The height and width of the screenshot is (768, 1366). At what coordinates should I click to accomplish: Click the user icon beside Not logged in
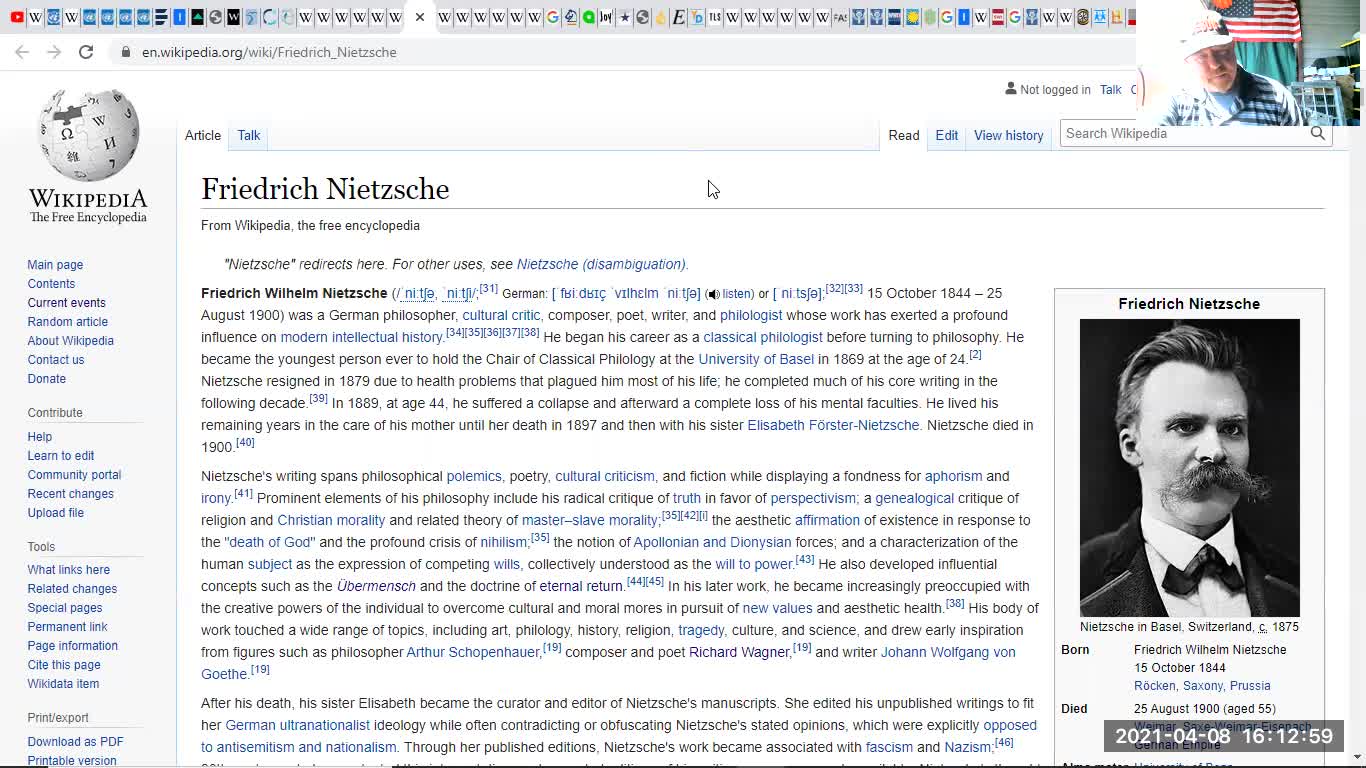1011,89
